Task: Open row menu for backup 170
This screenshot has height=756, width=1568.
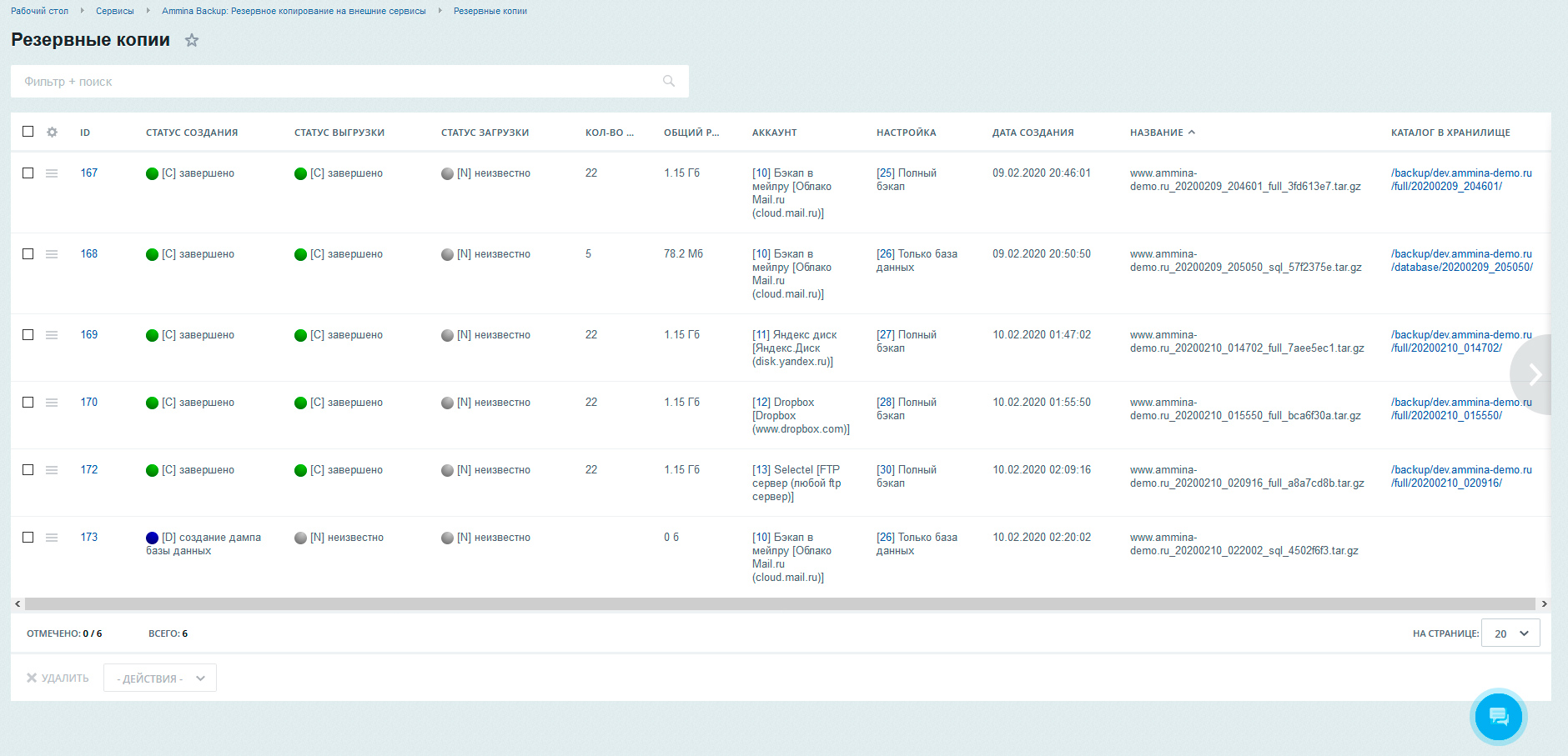Action: tap(52, 403)
